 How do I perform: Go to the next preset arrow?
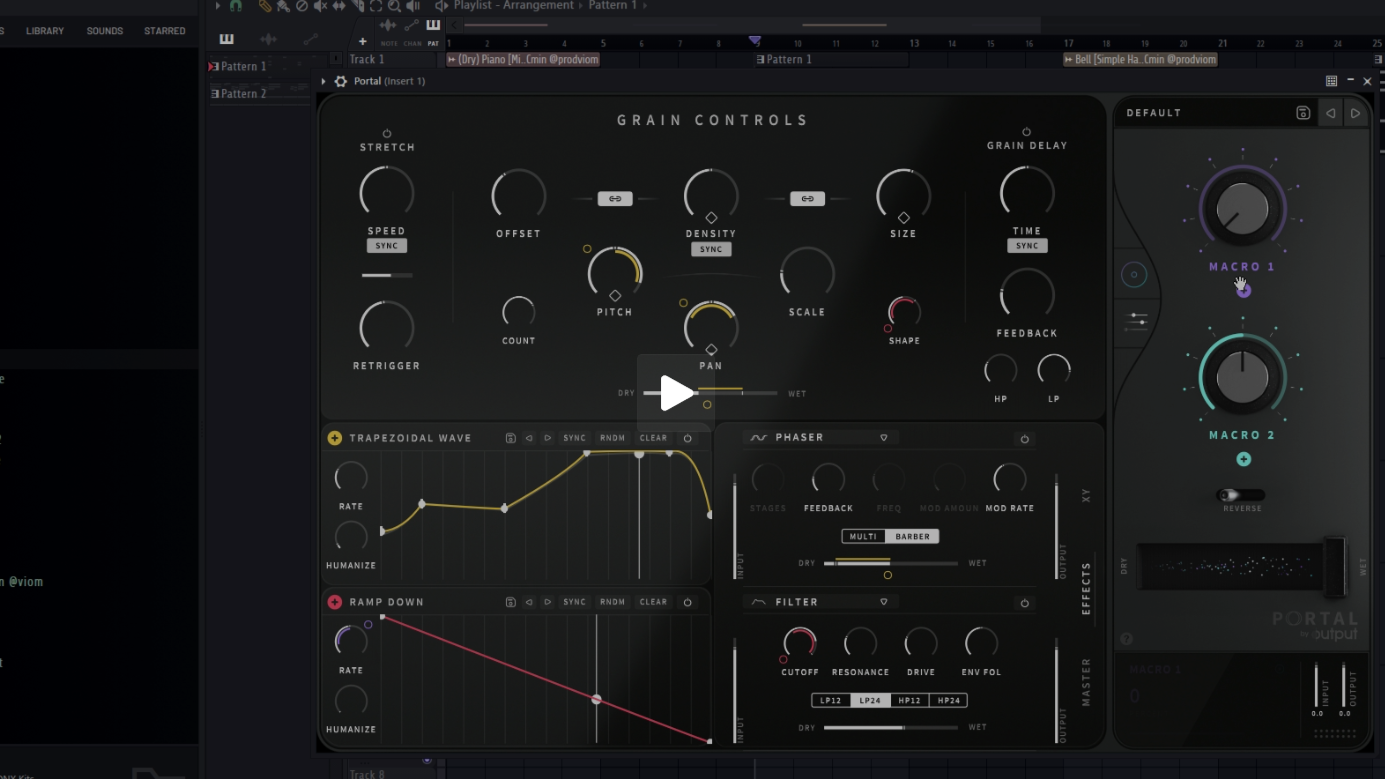click(1355, 113)
